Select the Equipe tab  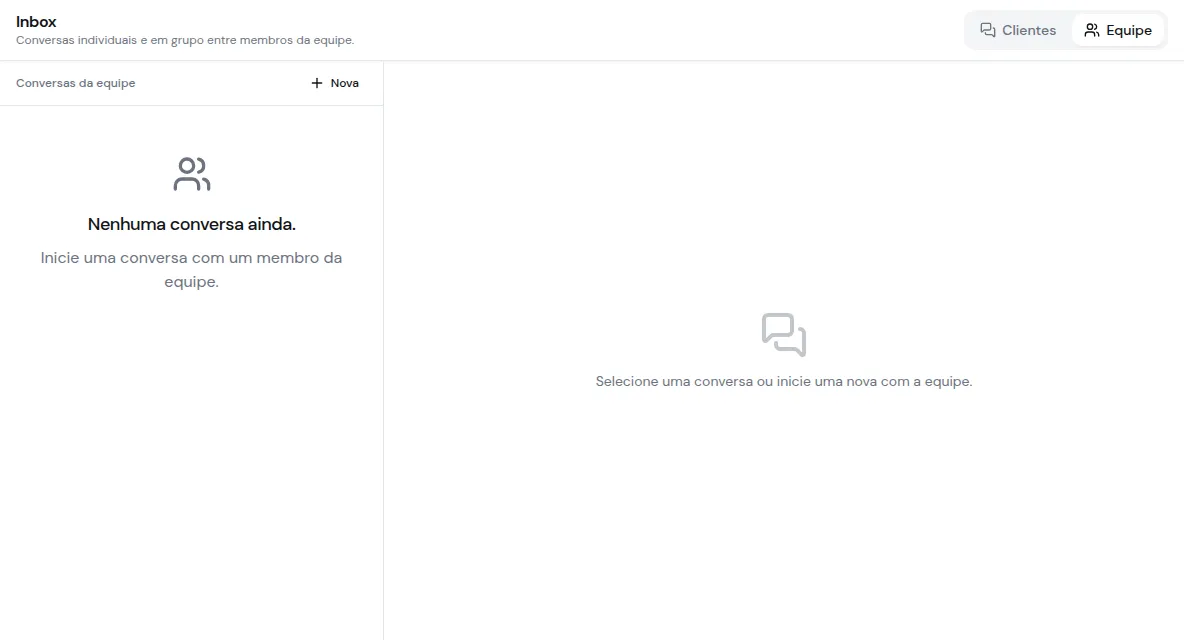click(1118, 30)
